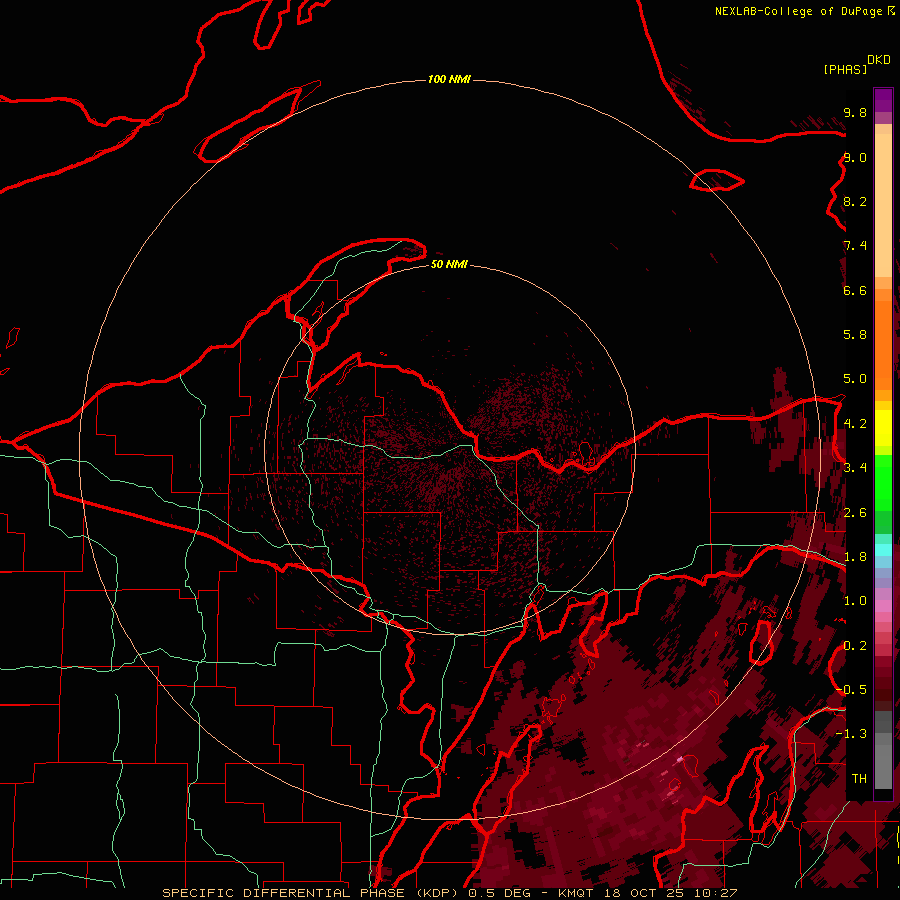The image size is (900, 900).
Task: Click the 0.2 scale value
Action: pyautogui.click(x=855, y=646)
